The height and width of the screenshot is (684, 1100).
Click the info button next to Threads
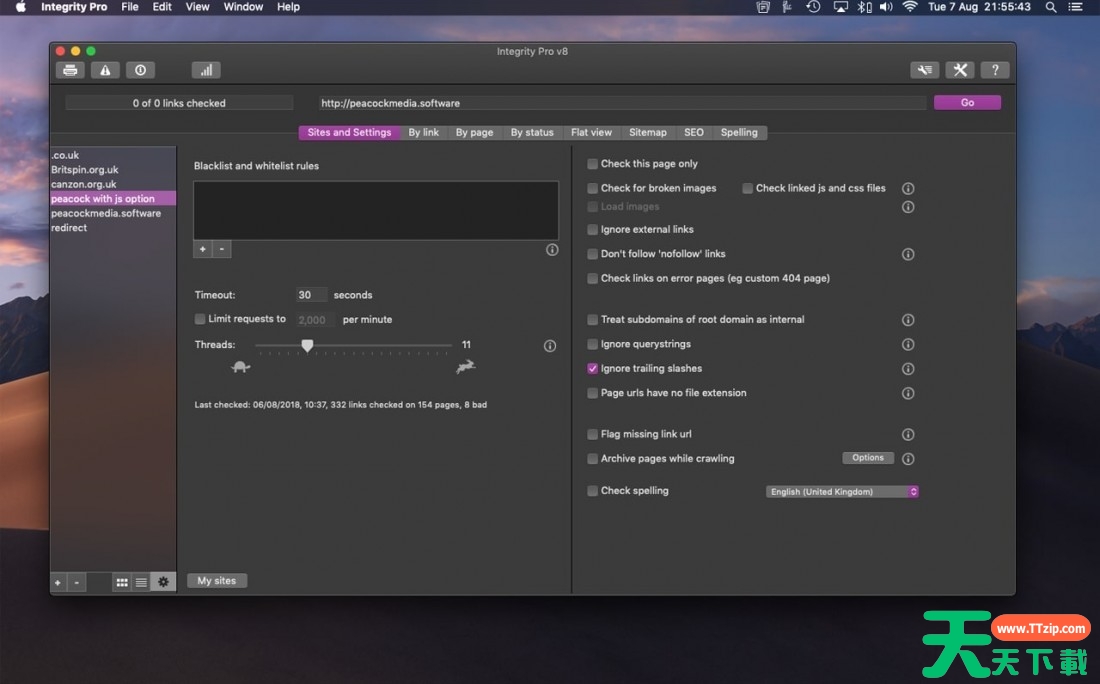click(549, 345)
